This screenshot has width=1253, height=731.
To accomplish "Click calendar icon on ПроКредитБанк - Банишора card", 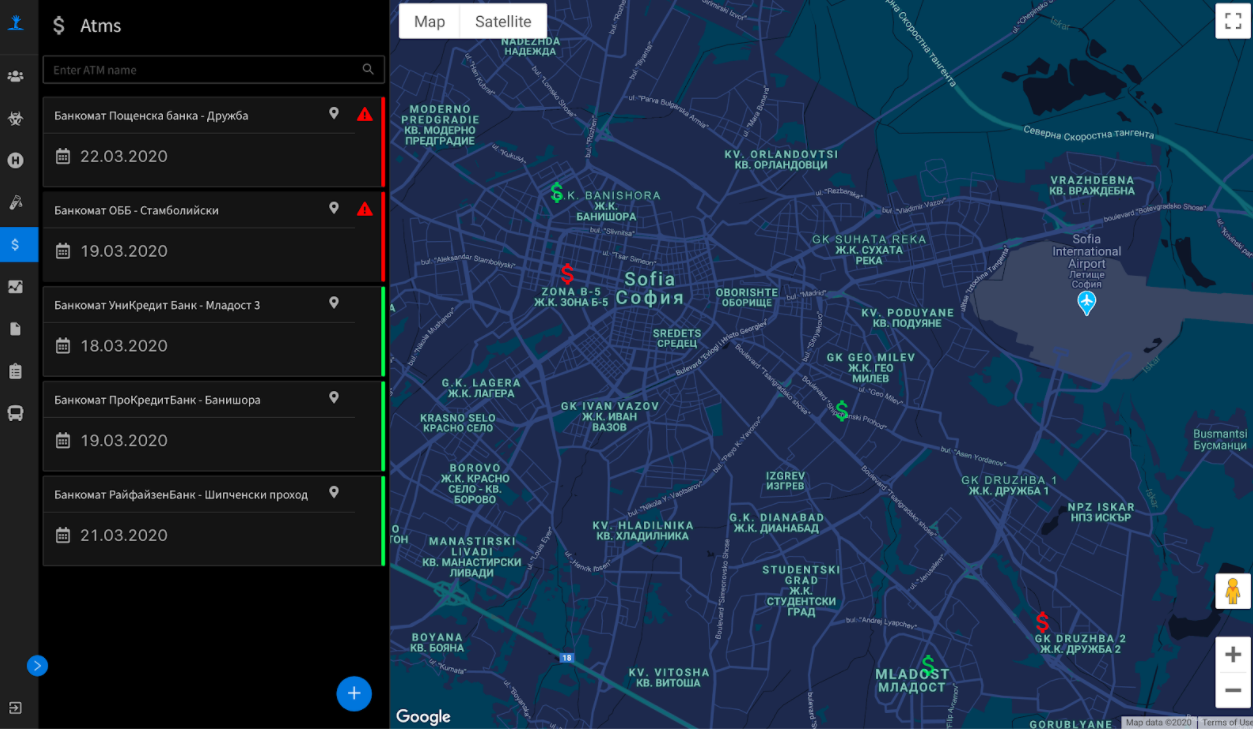I will tap(63, 440).
